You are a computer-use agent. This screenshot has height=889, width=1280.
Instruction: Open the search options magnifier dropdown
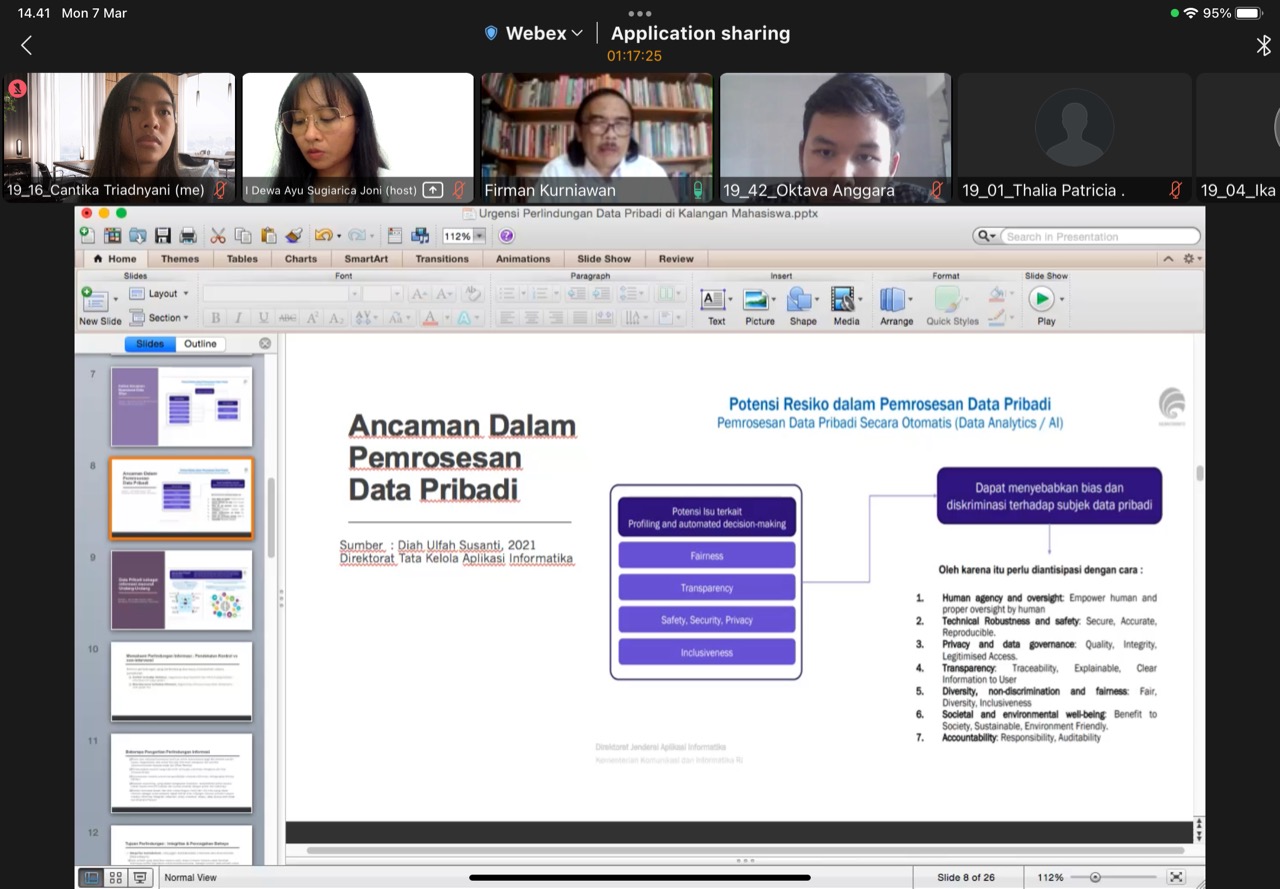986,236
